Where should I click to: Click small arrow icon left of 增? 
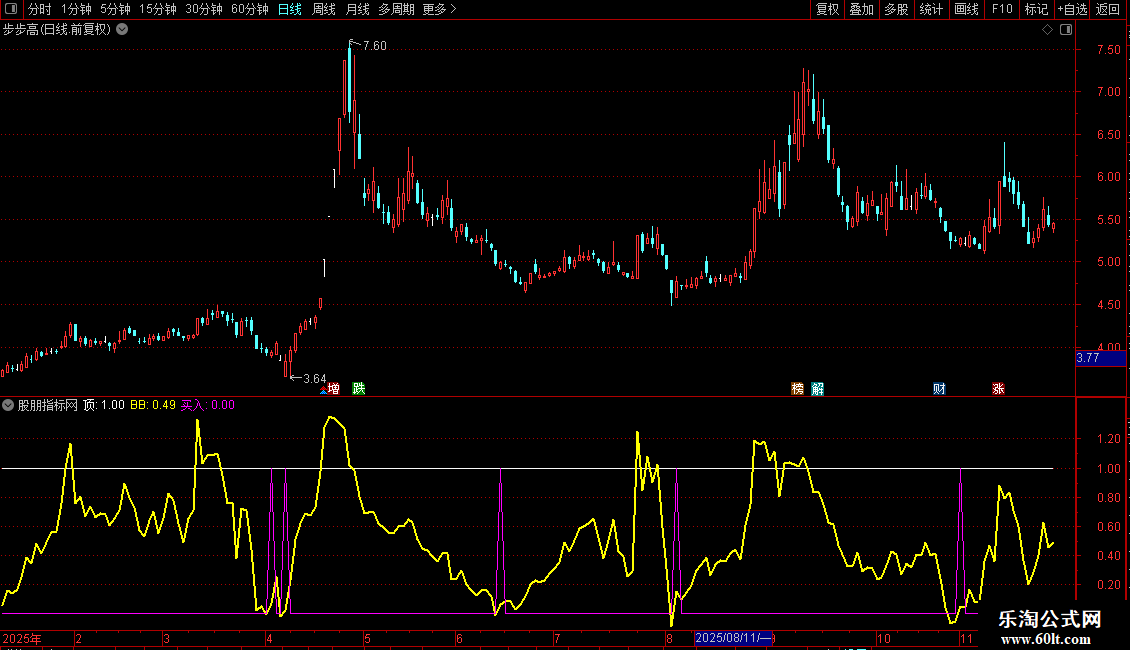[x=323, y=391]
